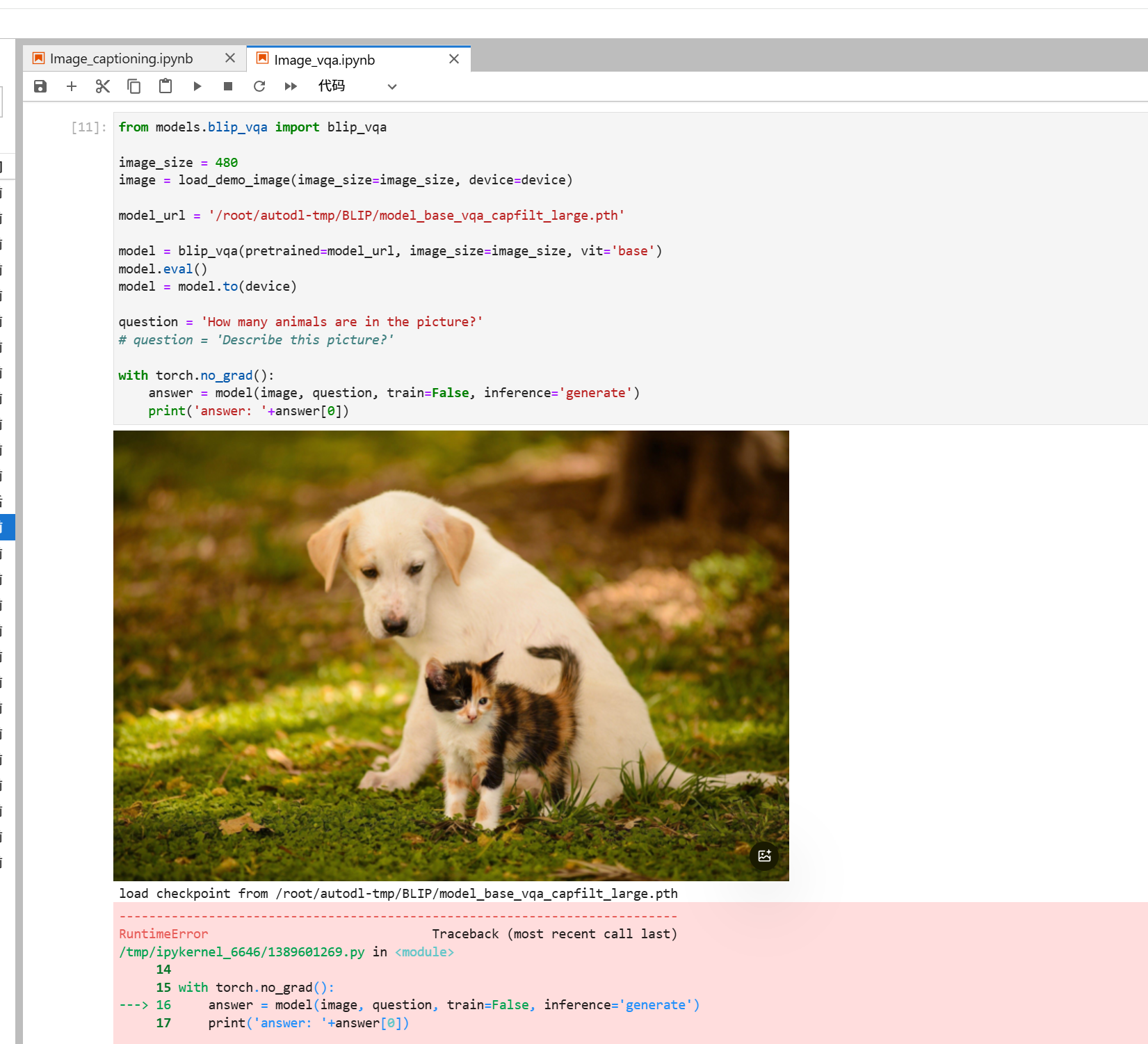Close the Image_captioning.ipynb tab
The width and height of the screenshot is (1148, 1044).
click(x=230, y=58)
